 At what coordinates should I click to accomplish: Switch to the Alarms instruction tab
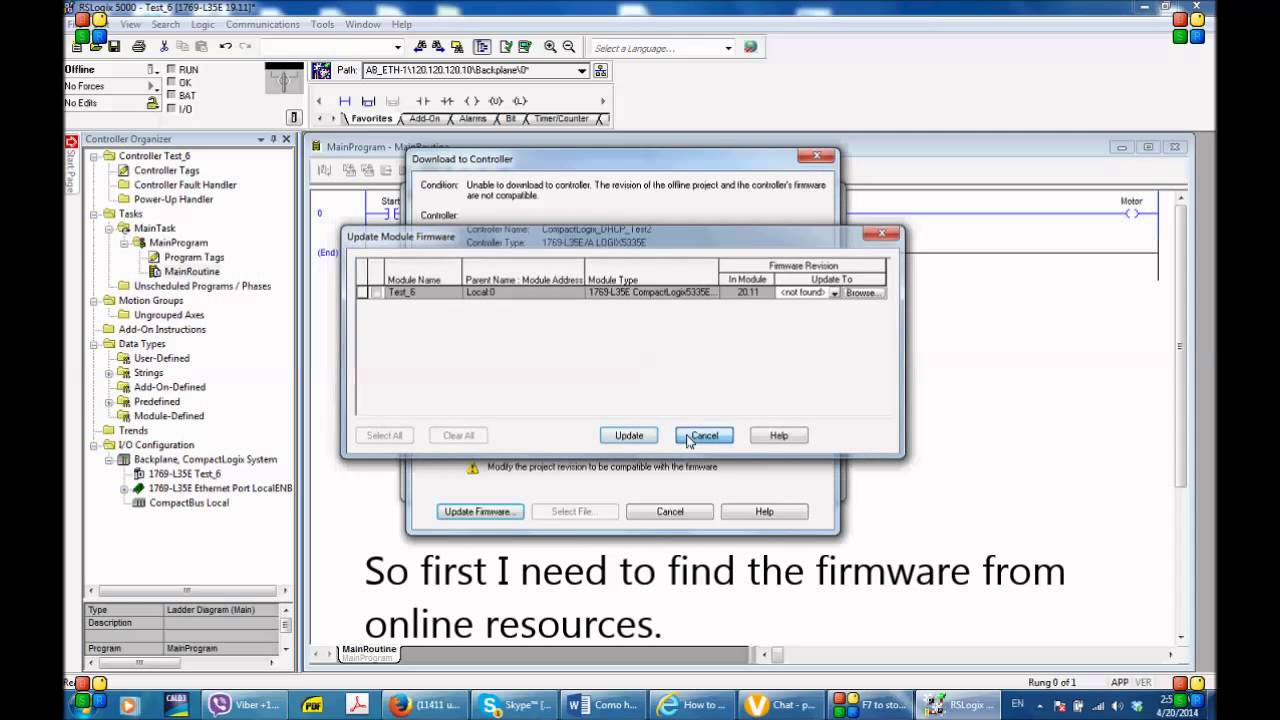(x=473, y=119)
